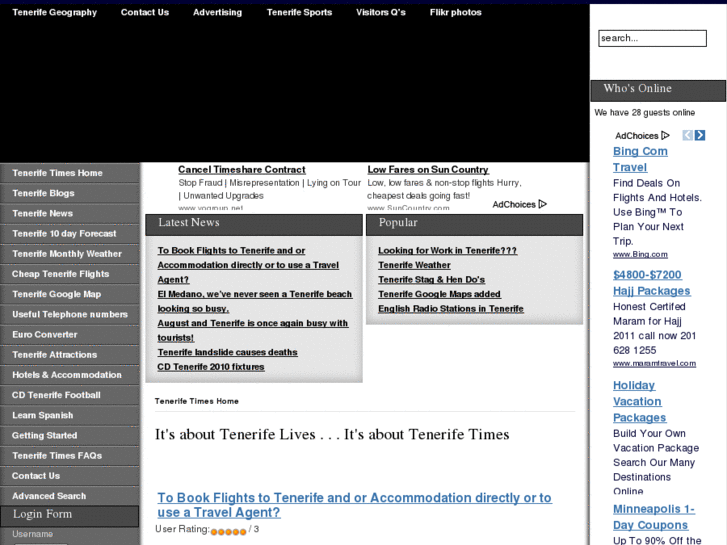Open Cheap Tenerife Flights
This screenshot has width=727, height=545.
point(70,274)
